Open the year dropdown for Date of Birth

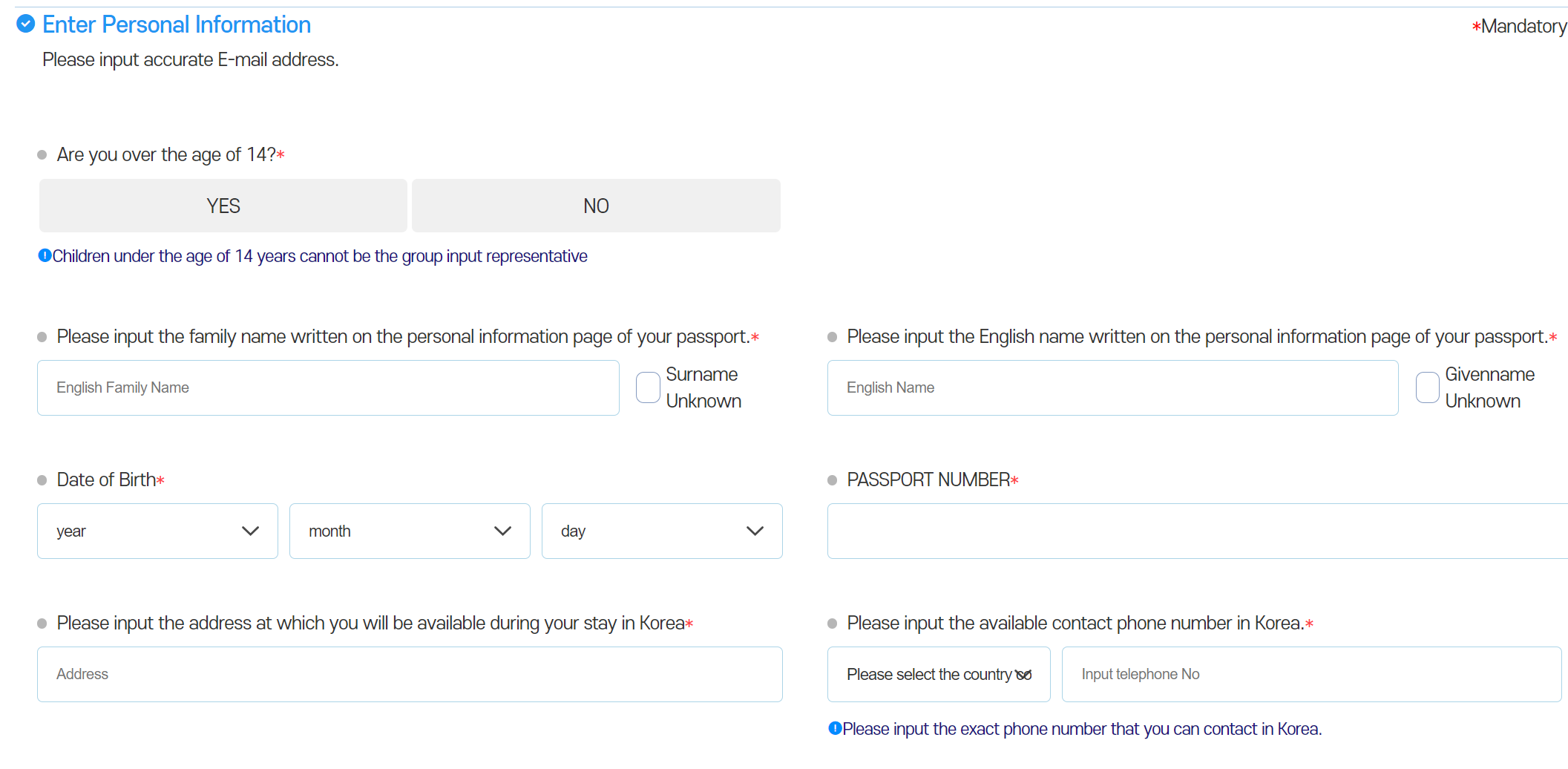tap(157, 531)
